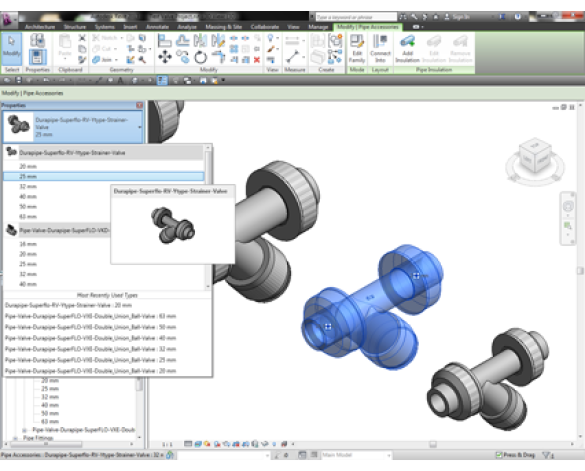Open the Notch dropdown arrow
This screenshot has width=585, height=471.
click(122, 38)
